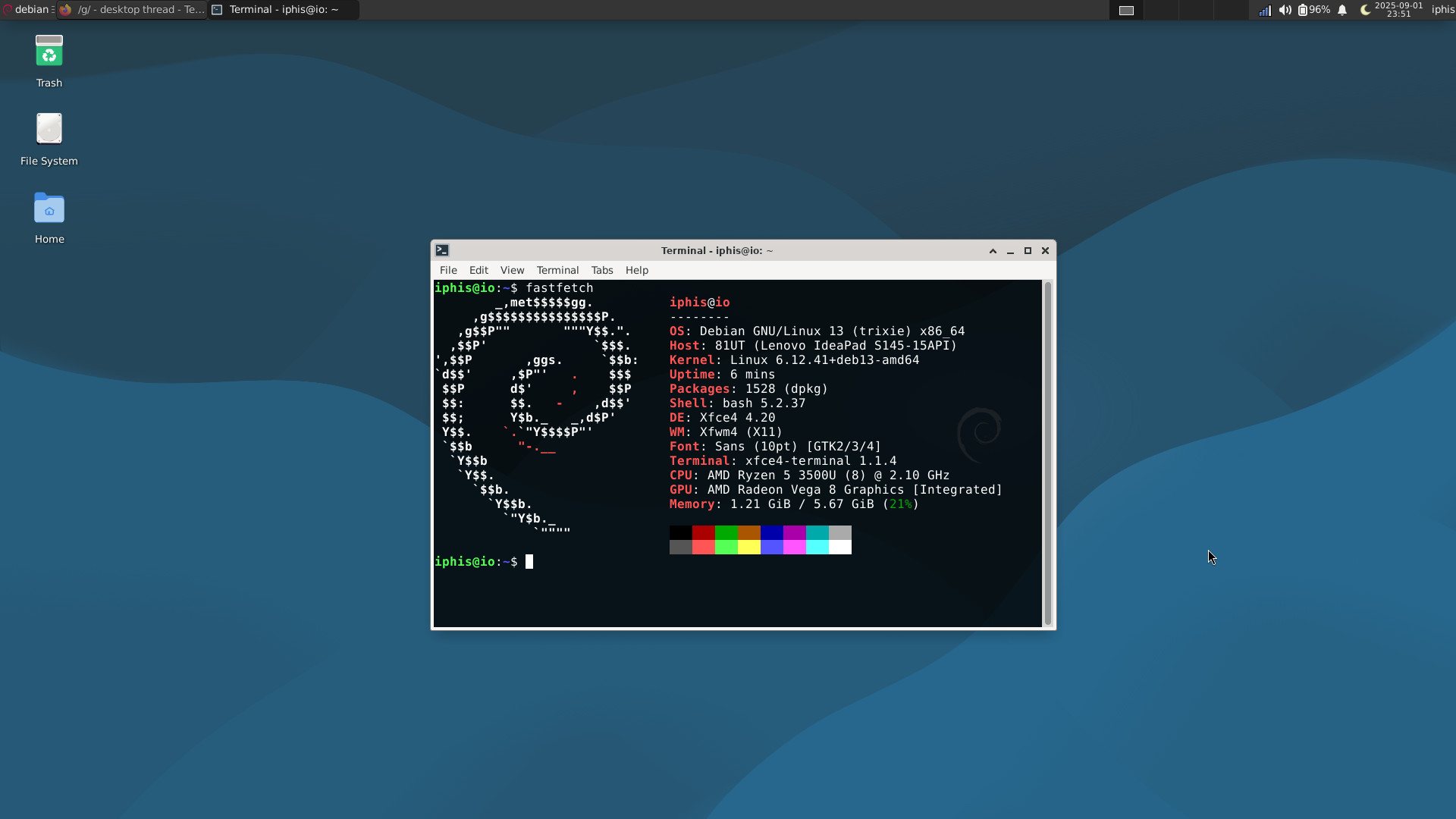Image resolution: width=1456 pixels, height=819 pixels.
Task: Click the terminal prompt cursor line
Action: [x=484, y=562]
